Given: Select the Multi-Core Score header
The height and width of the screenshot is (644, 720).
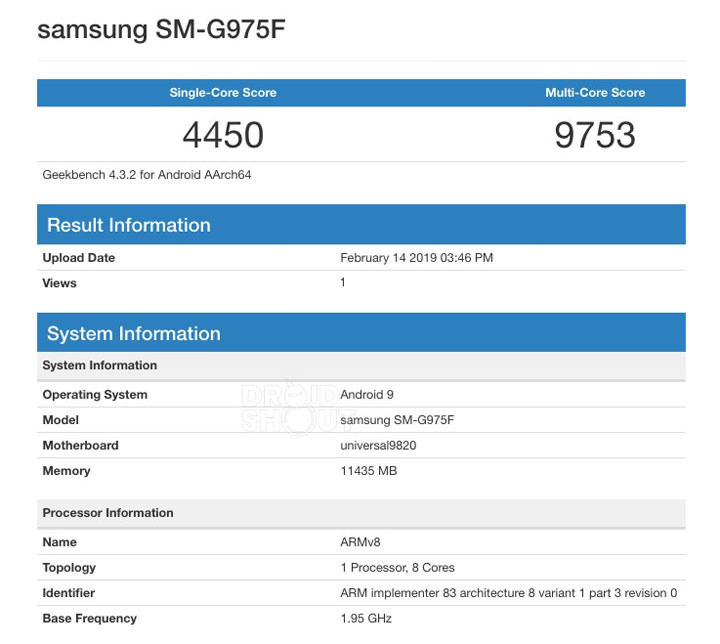Looking at the screenshot, I should [595, 93].
